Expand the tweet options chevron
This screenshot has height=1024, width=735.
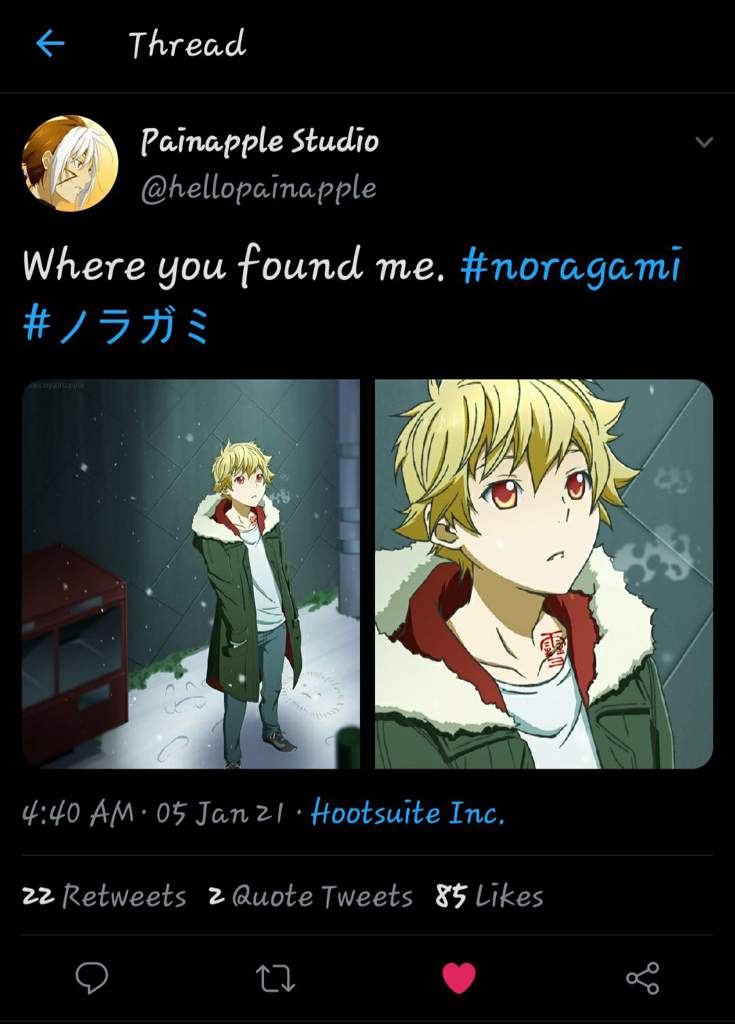pos(704,142)
